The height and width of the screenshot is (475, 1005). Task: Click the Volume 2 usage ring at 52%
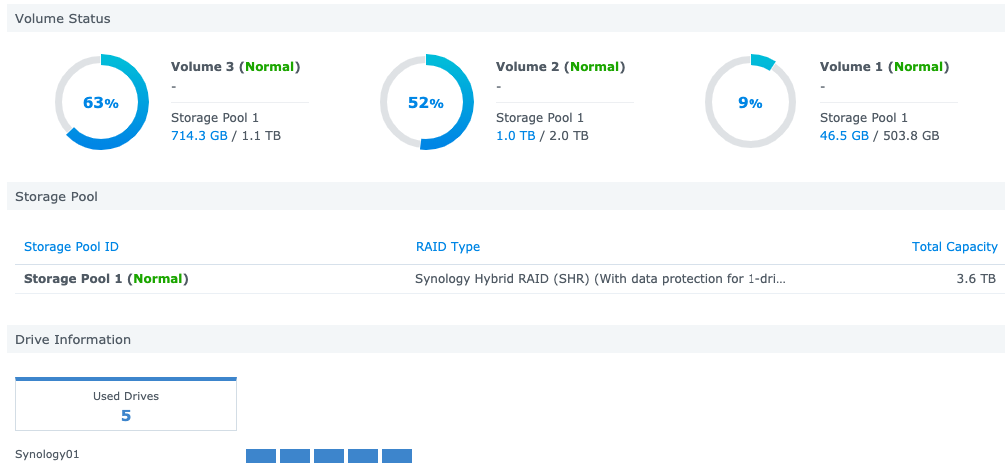point(426,102)
